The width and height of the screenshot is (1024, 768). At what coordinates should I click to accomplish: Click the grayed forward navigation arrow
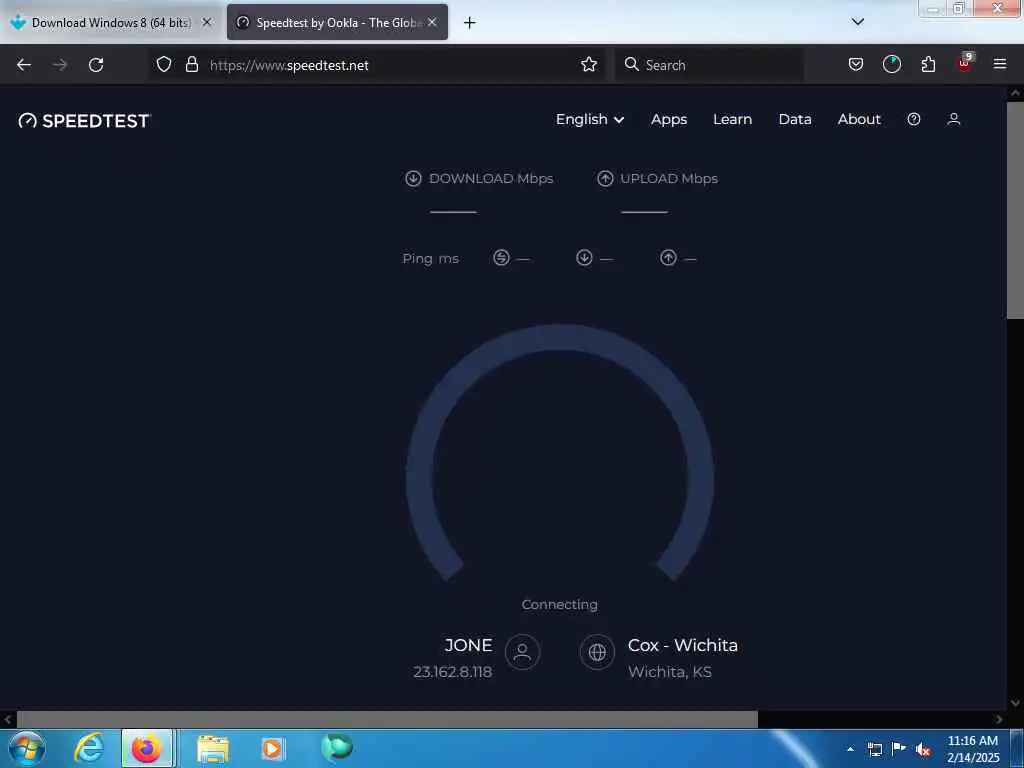[x=60, y=65]
